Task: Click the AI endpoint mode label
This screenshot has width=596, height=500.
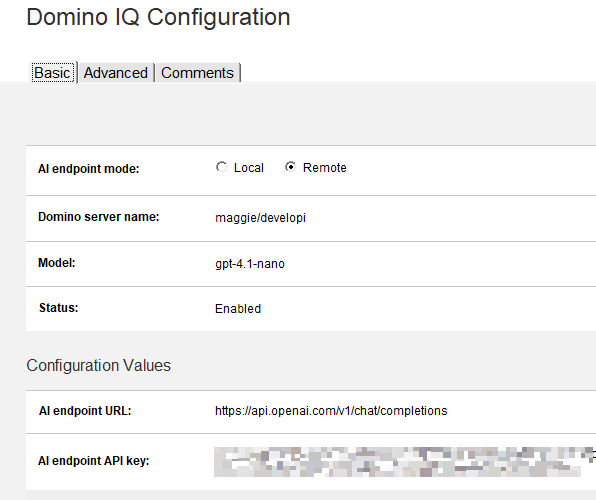Action: pos(89,169)
